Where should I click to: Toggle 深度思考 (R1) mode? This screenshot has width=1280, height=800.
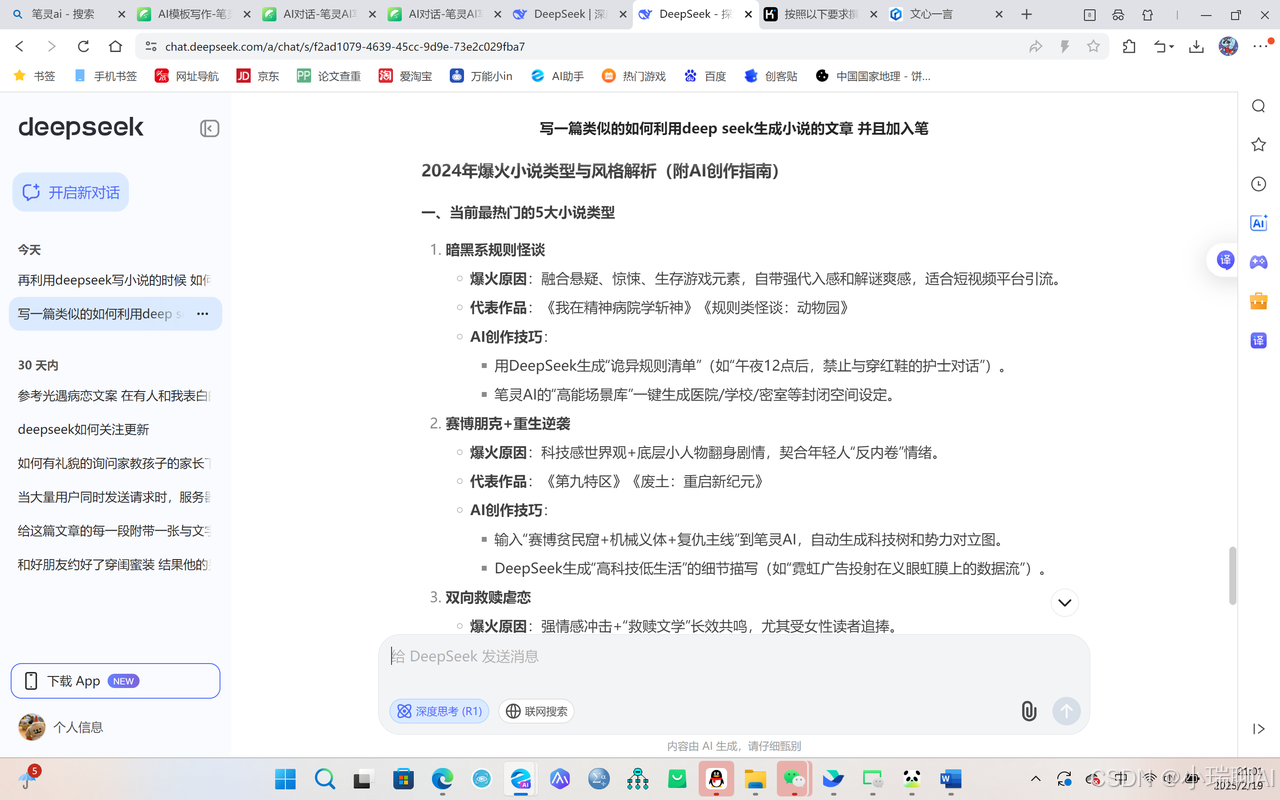click(x=439, y=711)
